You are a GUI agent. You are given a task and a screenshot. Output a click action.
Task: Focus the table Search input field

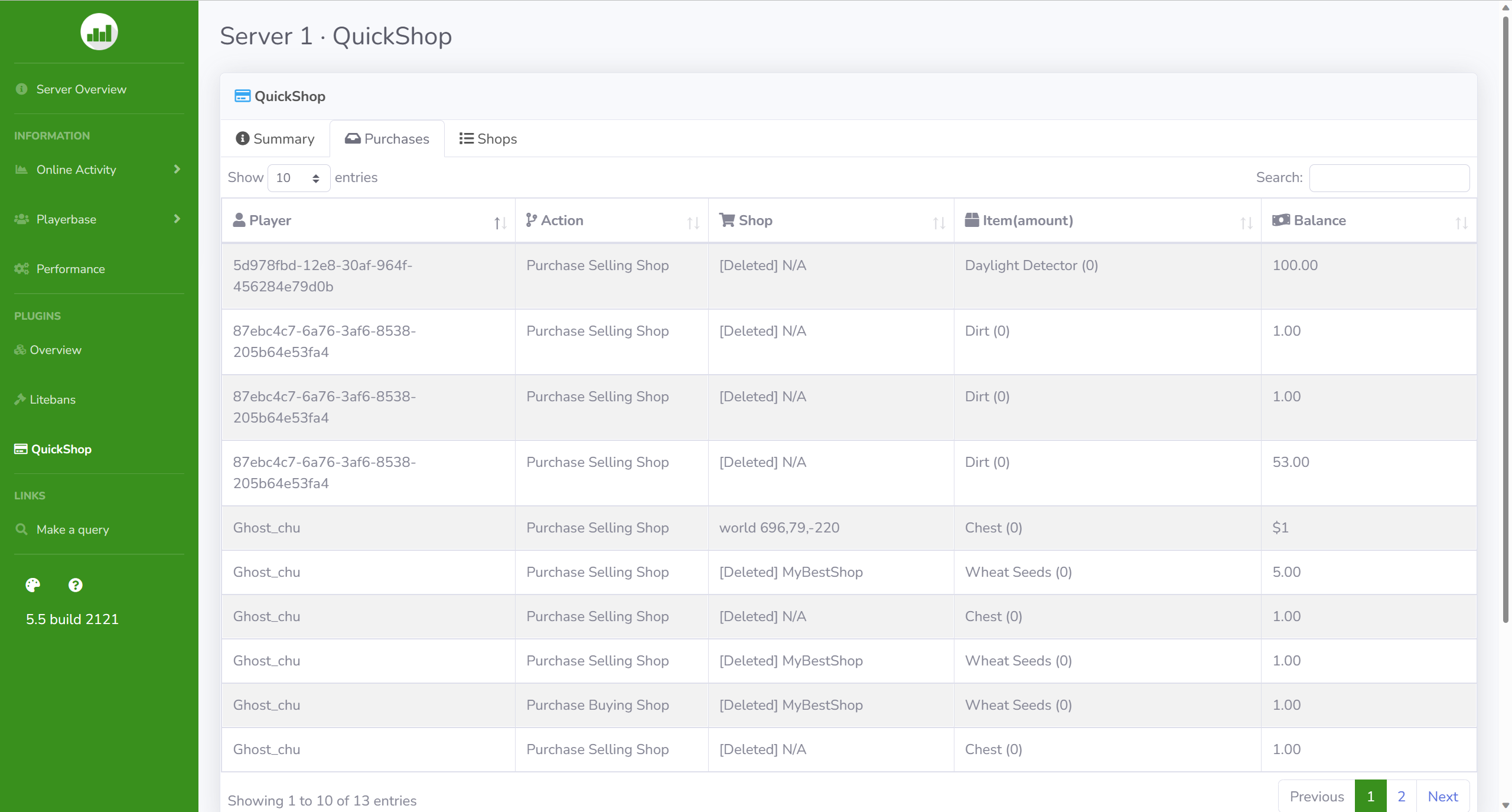[x=1389, y=178]
